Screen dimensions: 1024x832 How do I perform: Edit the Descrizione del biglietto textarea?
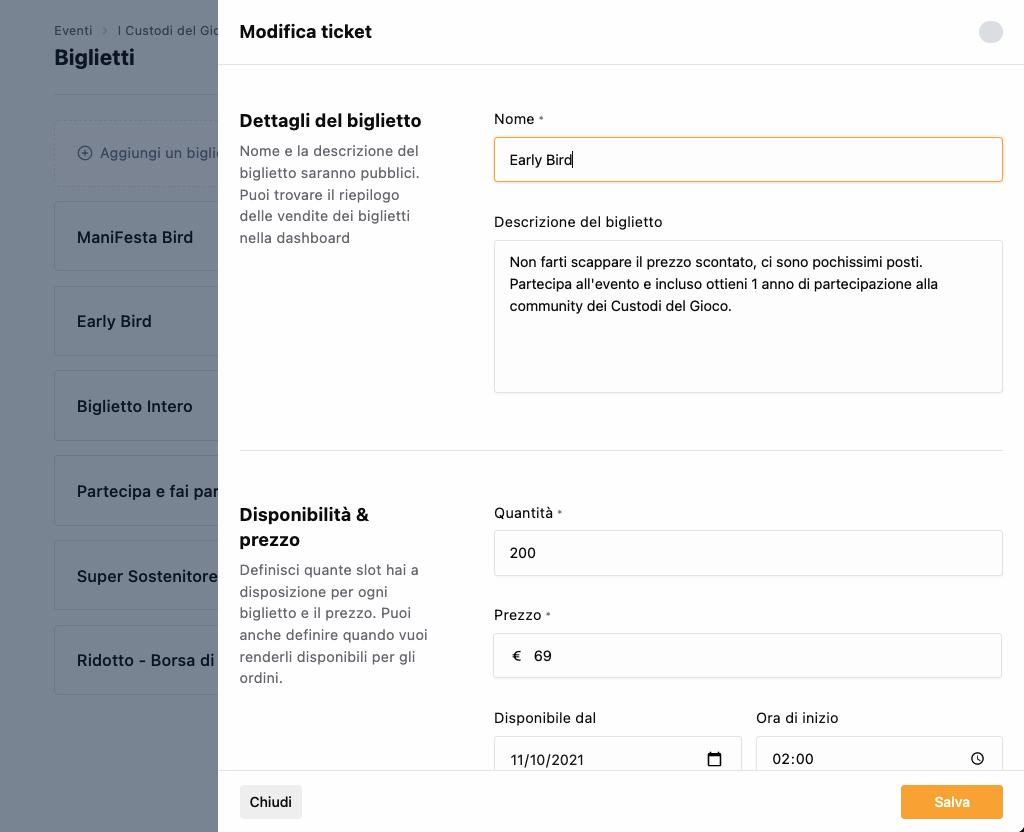748,317
